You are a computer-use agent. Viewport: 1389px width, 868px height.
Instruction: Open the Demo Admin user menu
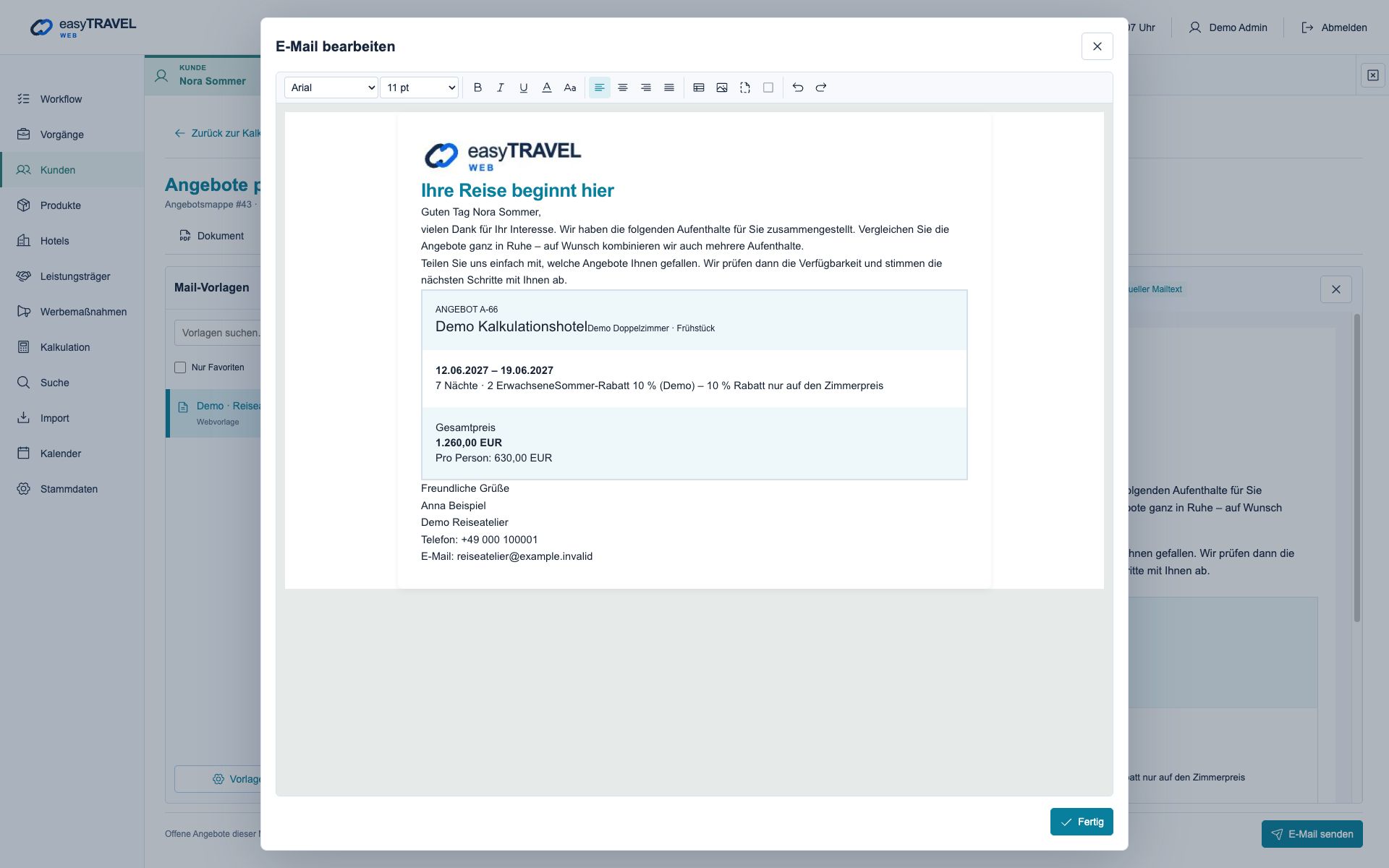tap(1228, 27)
